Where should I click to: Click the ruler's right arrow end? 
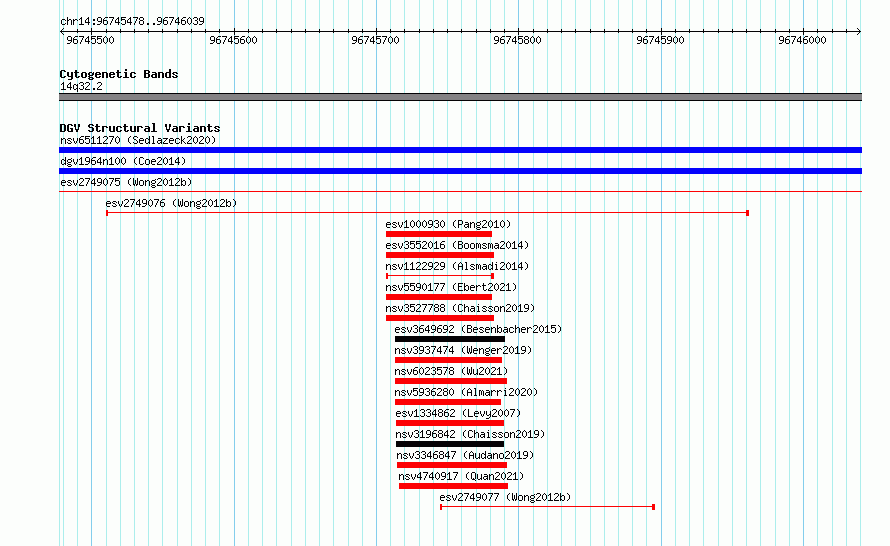pyautogui.click(x=859, y=32)
